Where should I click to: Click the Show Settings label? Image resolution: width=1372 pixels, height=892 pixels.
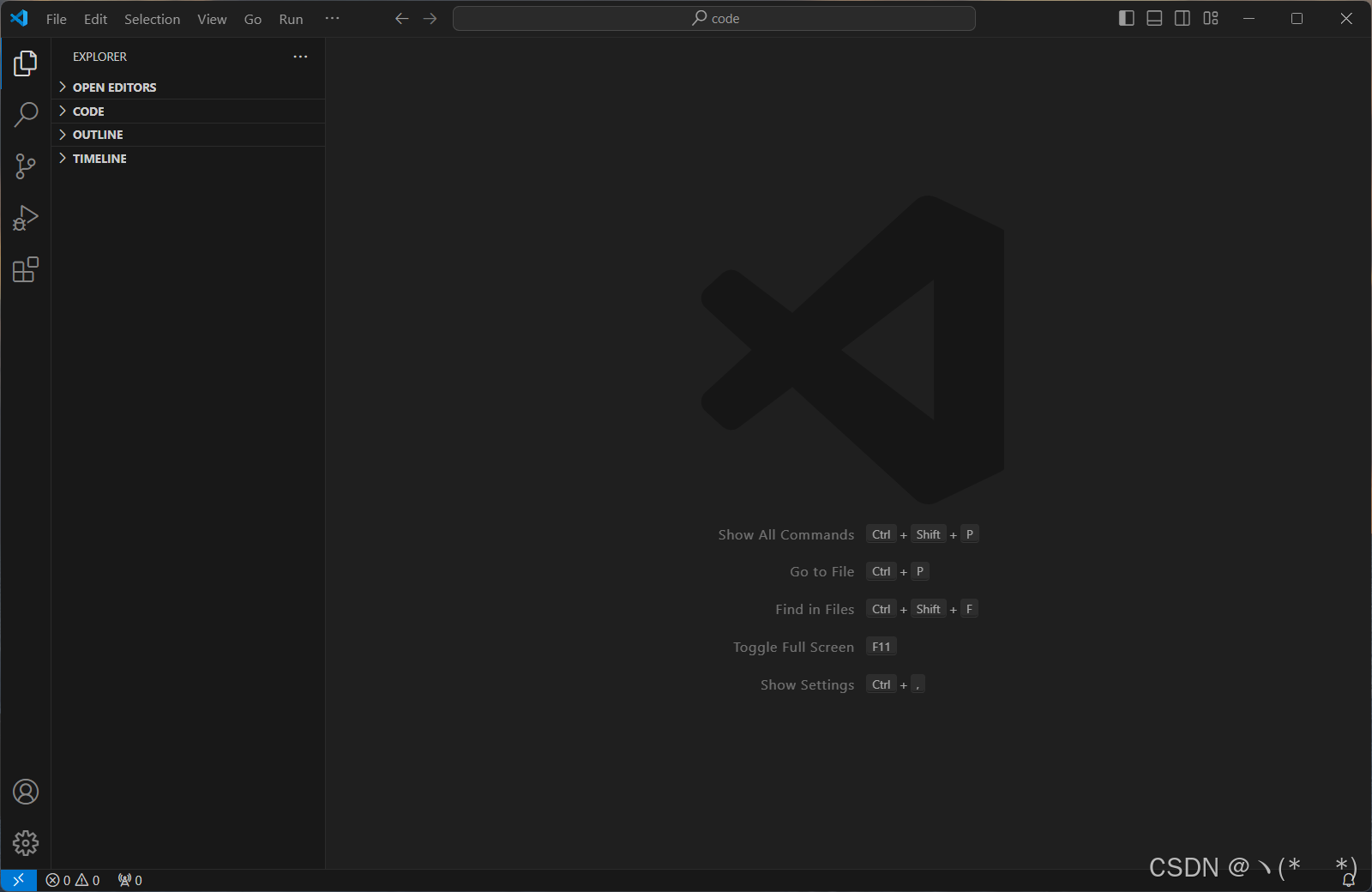click(x=807, y=684)
